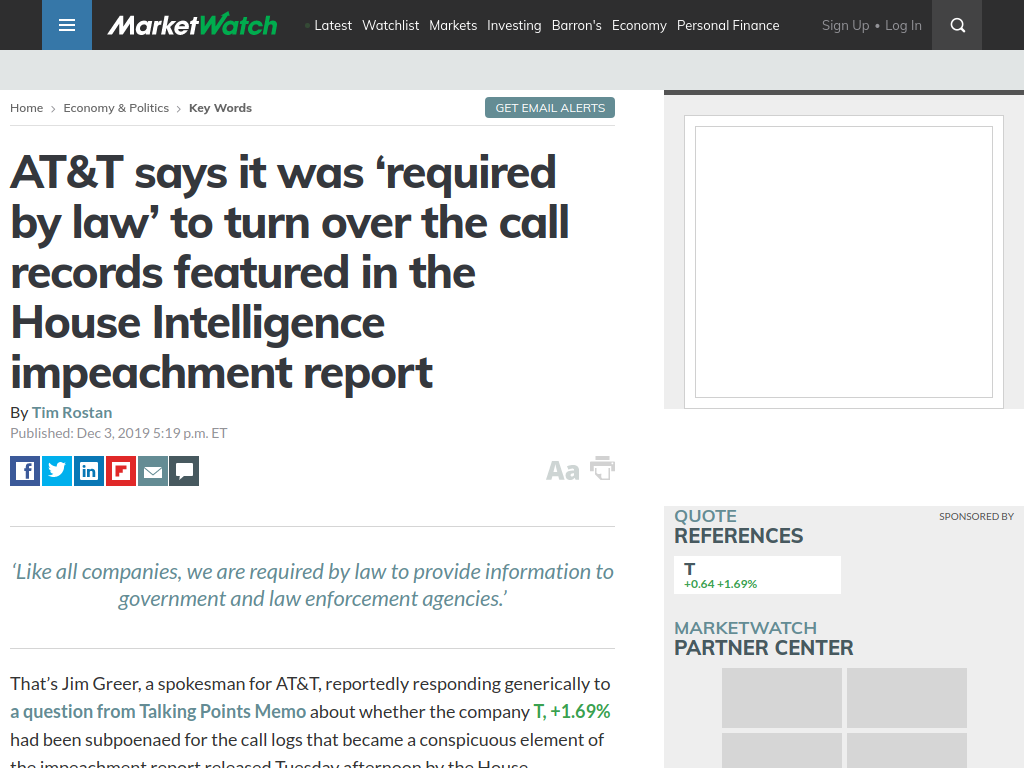Change text size with Aa icon
The image size is (1024, 768).
(562, 470)
